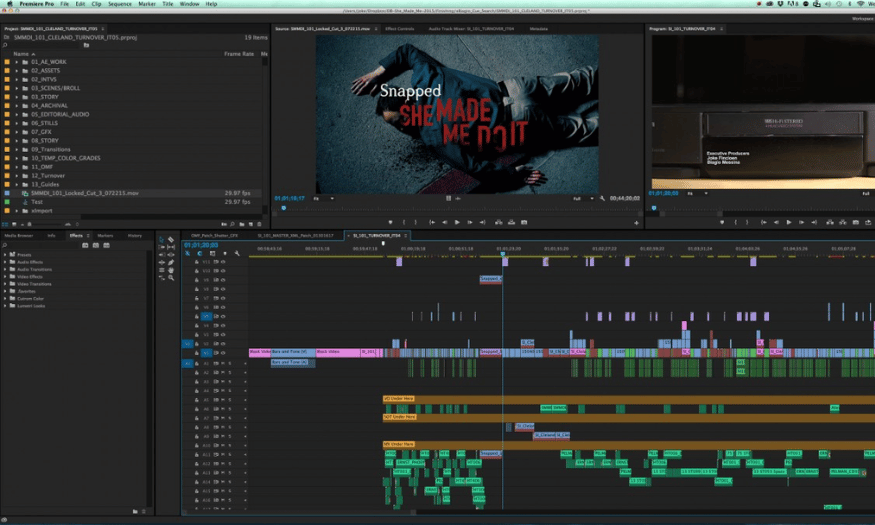Screen dimensions: 875x525
Task: Click timeline timecode 01;01;20;03
Action: point(201,245)
